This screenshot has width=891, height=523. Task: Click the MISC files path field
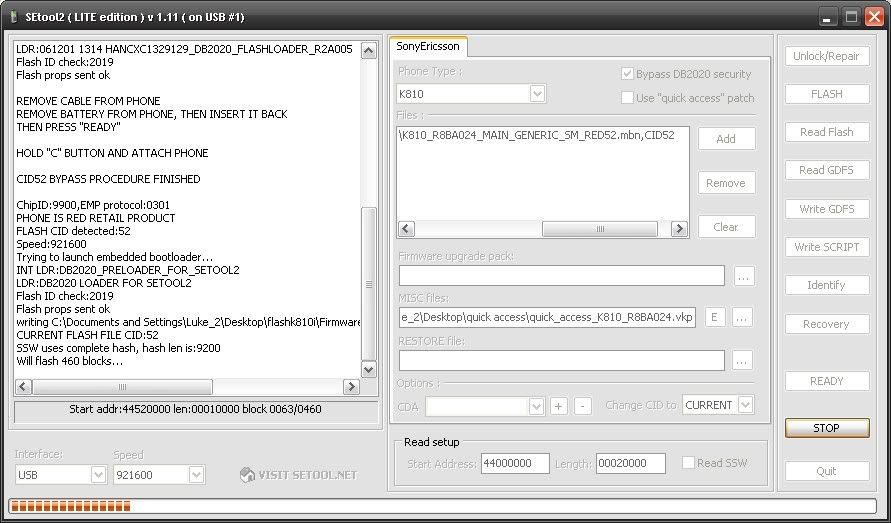tap(547, 317)
